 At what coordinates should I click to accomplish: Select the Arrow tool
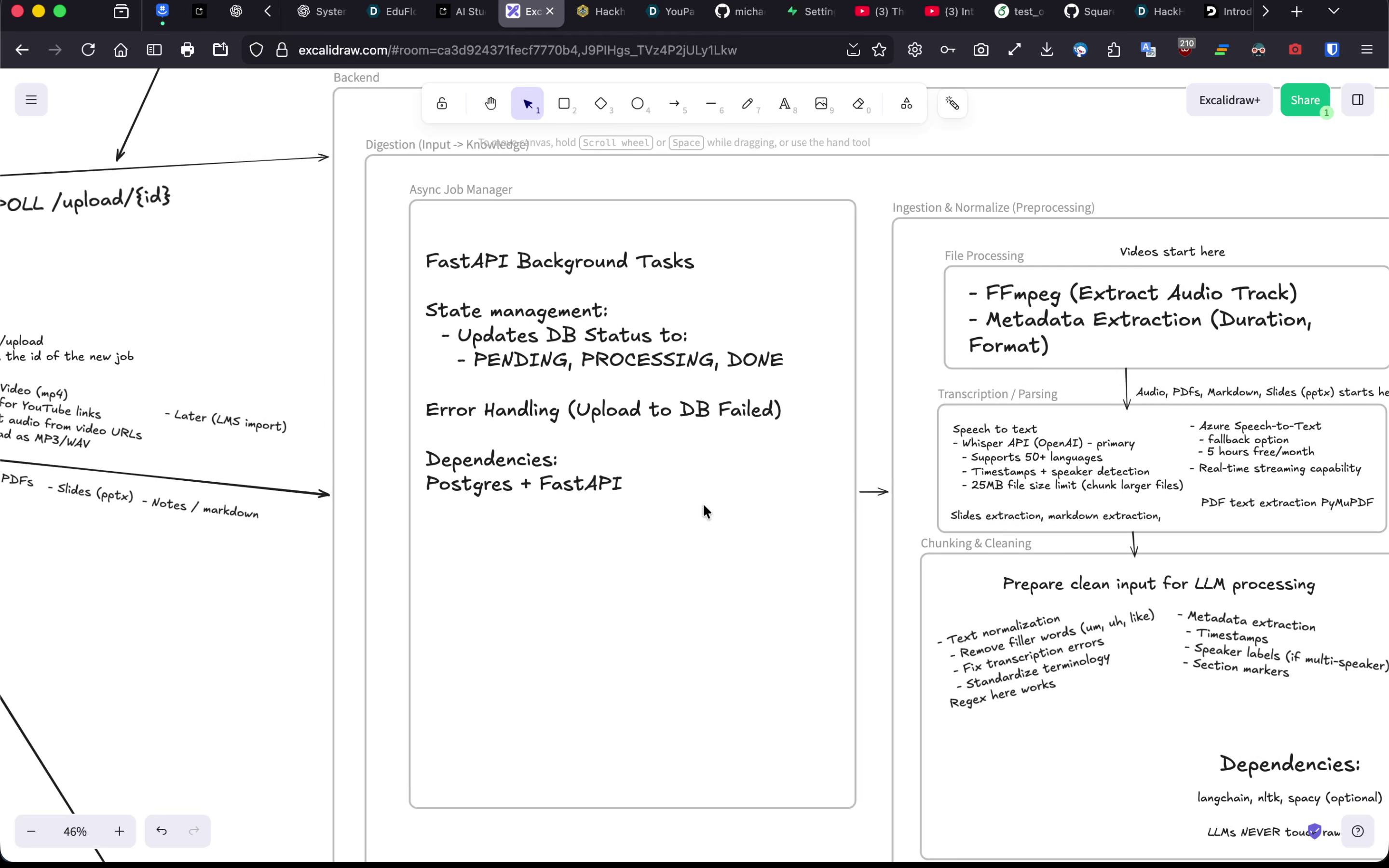[x=674, y=104]
